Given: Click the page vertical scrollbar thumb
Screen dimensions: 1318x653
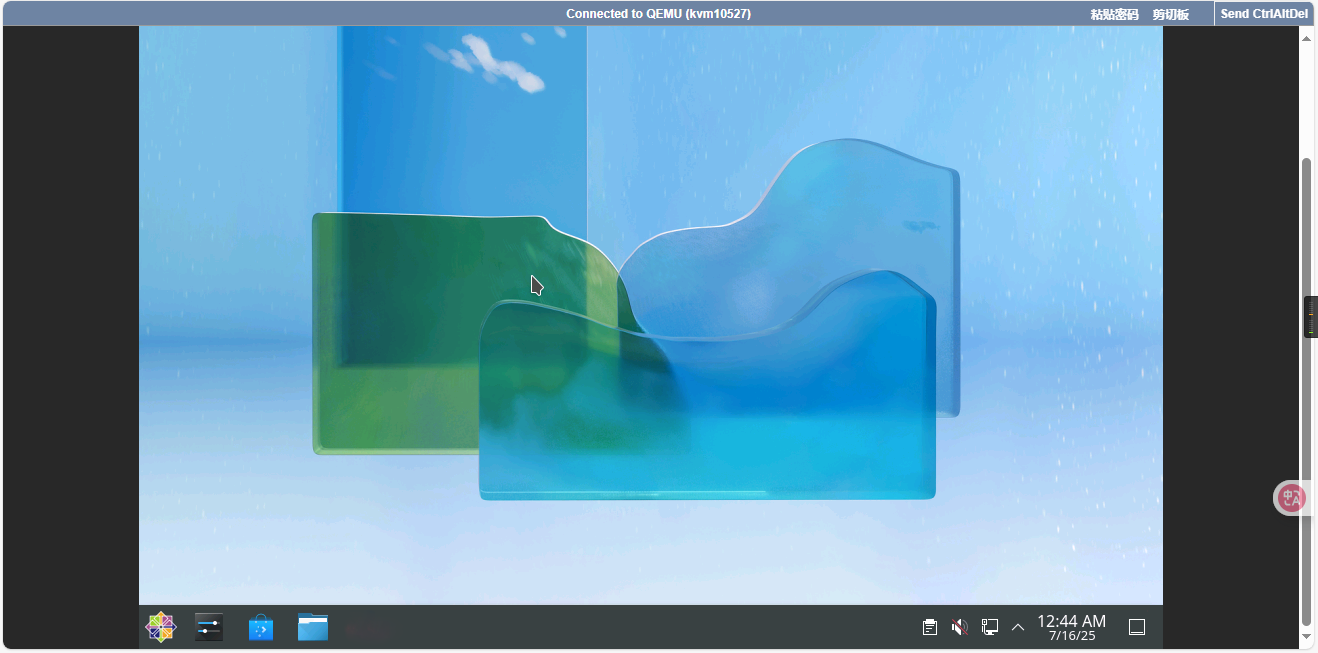Looking at the screenshot, I should coord(1306,390).
